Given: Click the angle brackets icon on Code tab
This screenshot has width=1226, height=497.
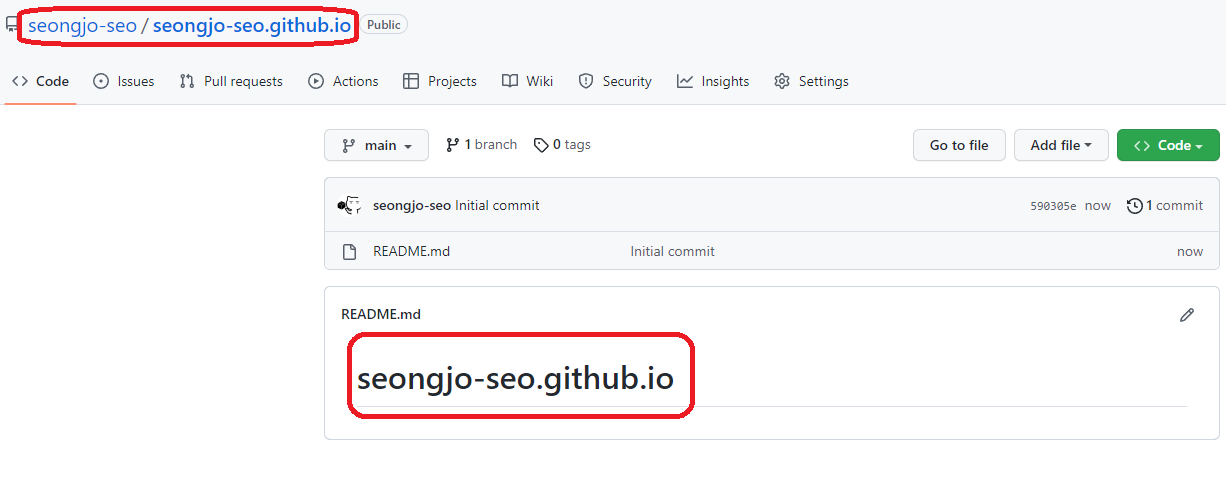Looking at the screenshot, I should (20, 81).
